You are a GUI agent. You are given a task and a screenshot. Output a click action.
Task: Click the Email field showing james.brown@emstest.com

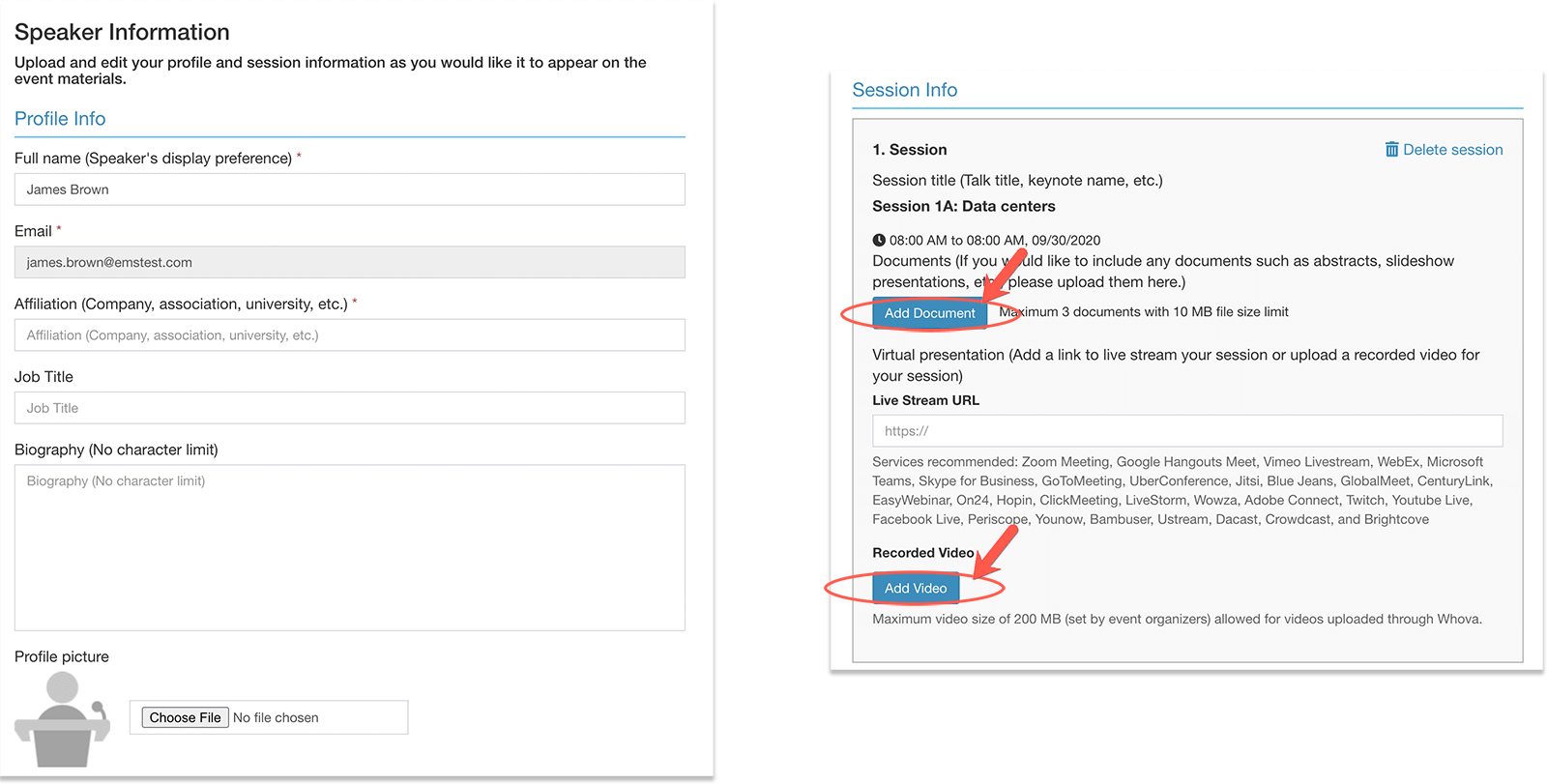tap(349, 263)
